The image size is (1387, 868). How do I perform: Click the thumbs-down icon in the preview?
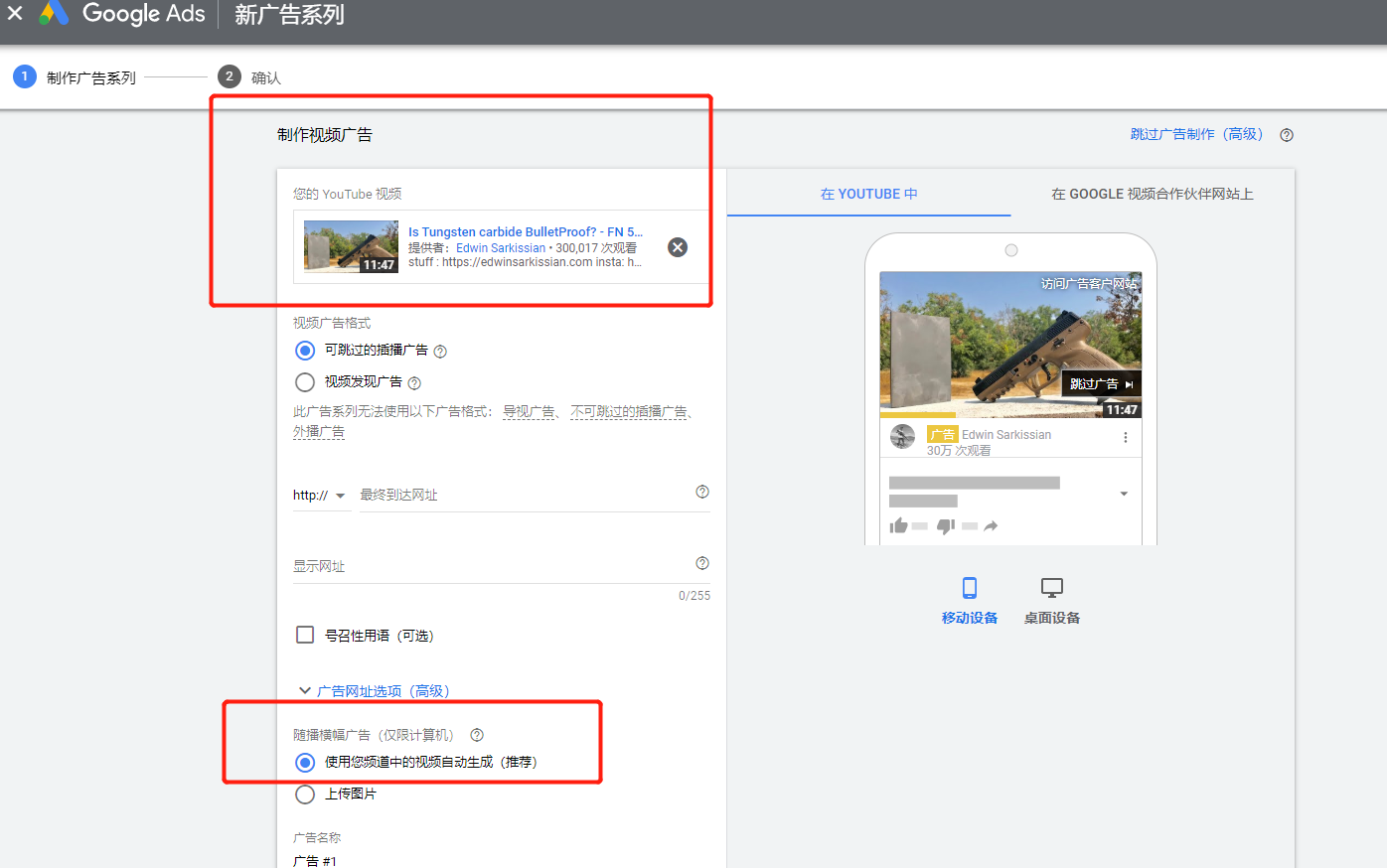coord(946,525)
